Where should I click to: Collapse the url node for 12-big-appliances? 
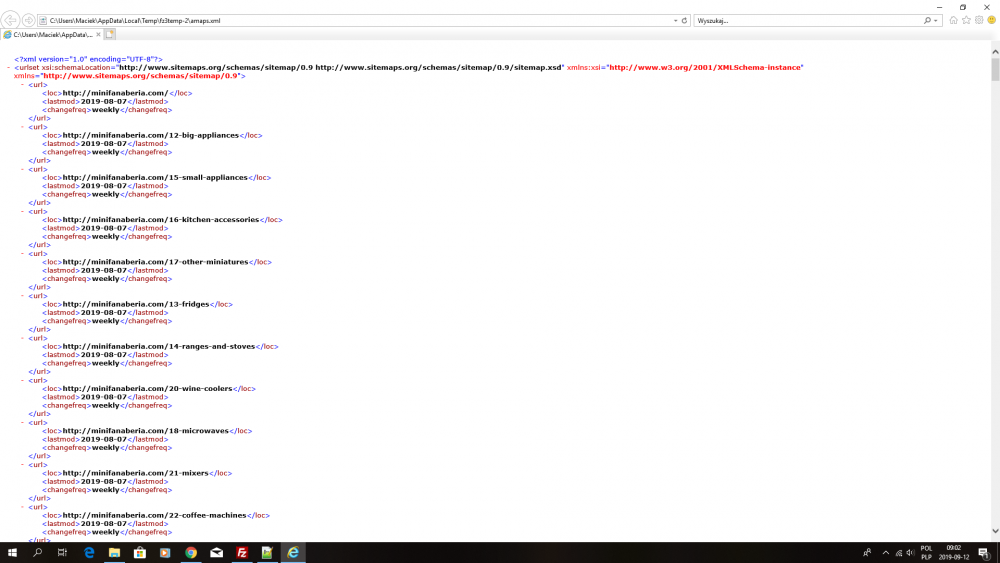click(x=22, y=126)
